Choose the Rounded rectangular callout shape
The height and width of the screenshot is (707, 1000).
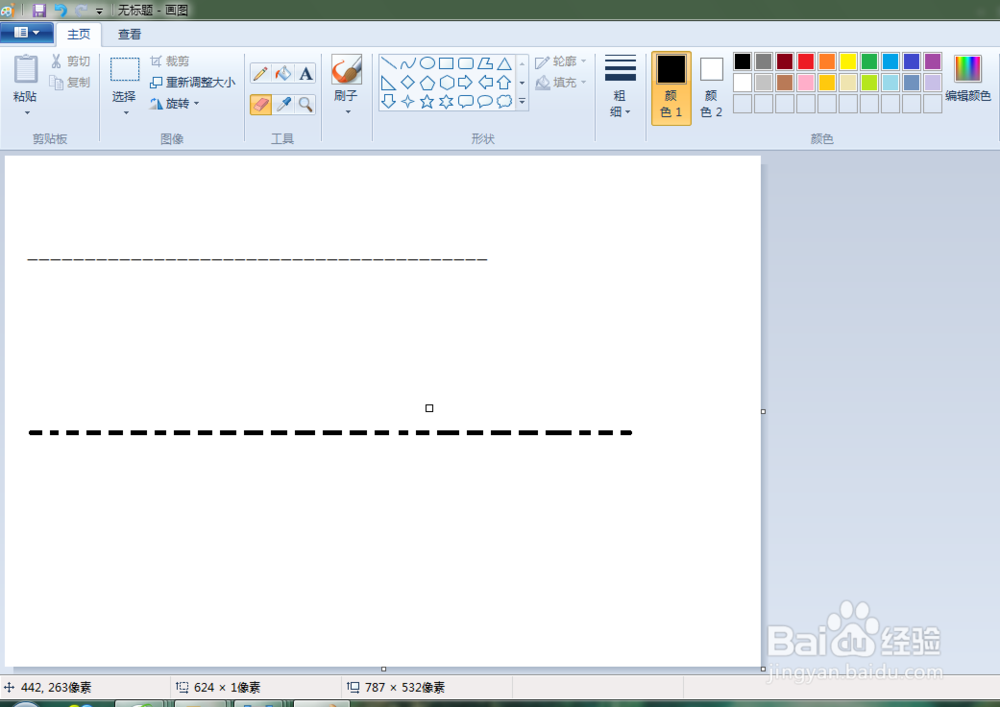[466, 101]
